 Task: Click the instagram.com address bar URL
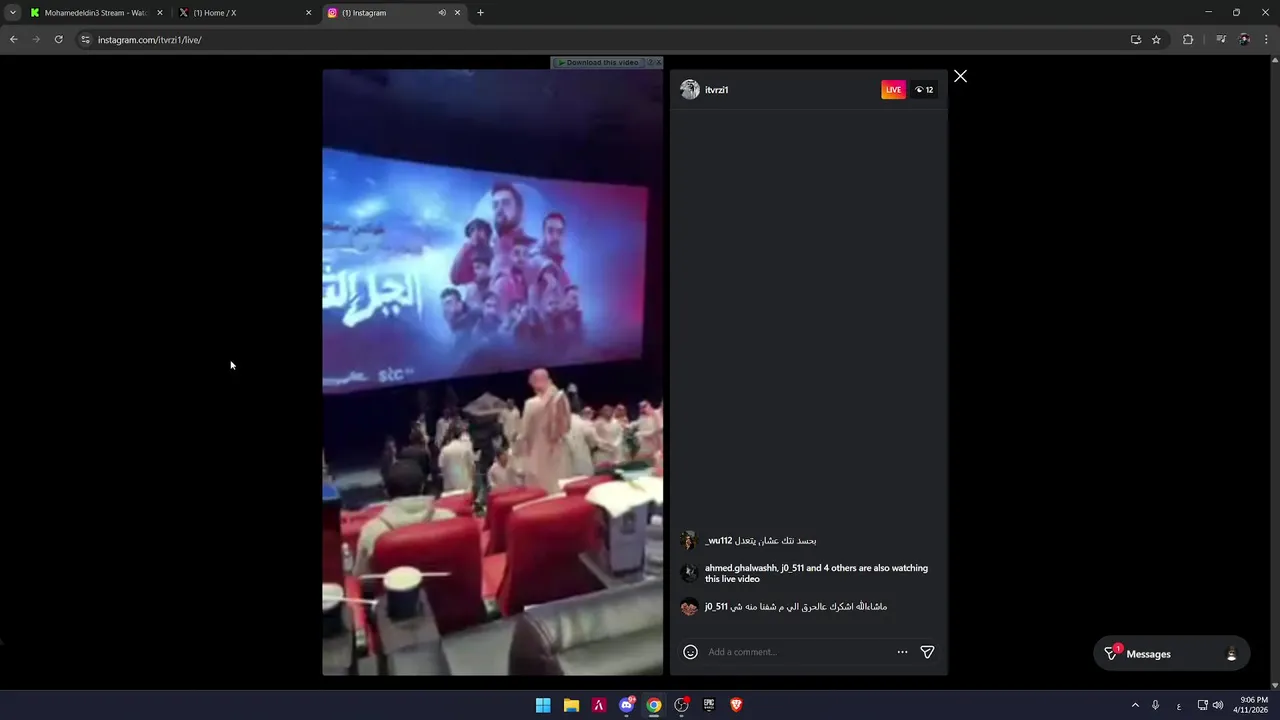150,40
